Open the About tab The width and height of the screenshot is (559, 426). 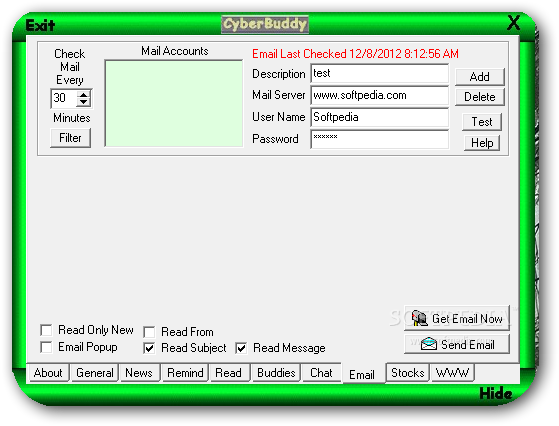[48, 373]
